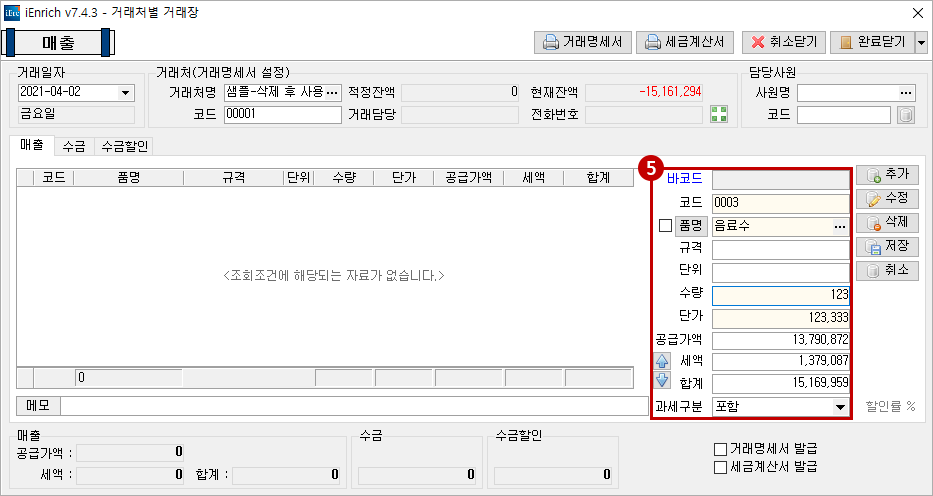Click the 삭제 button
The image size is (933, 496).
887,223
